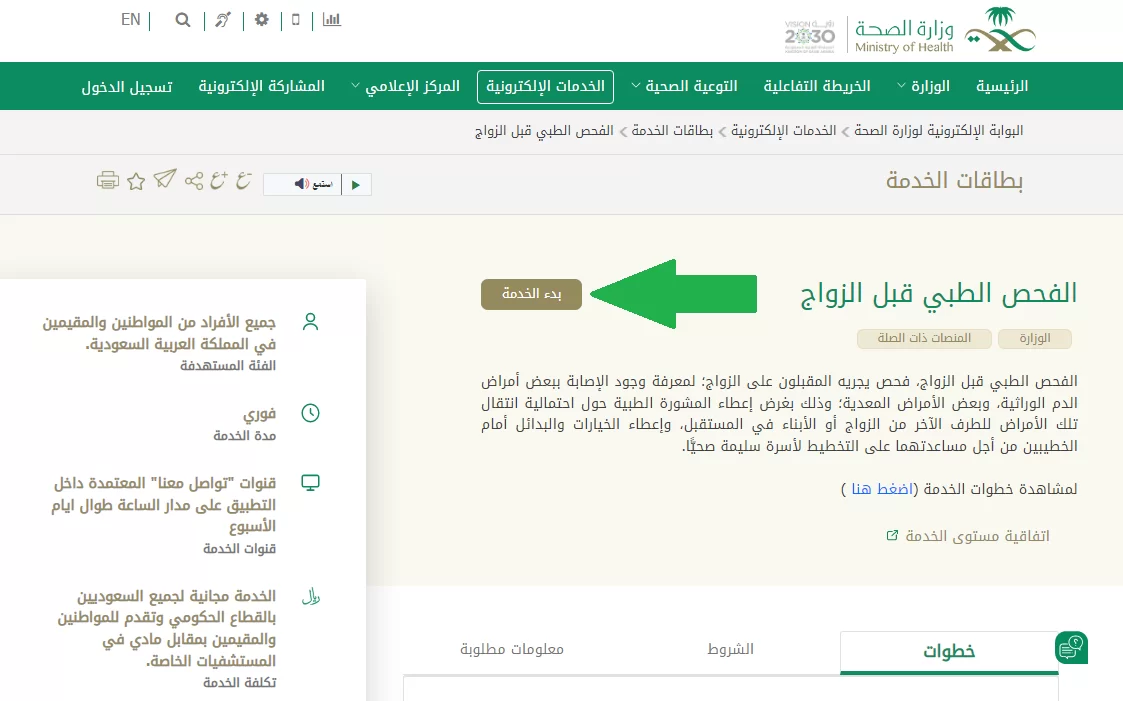This screenshot has width=1123, height=701.
Task: Open اتفاقية مستوى الخدمة link
Action: [x=977, y=536]
